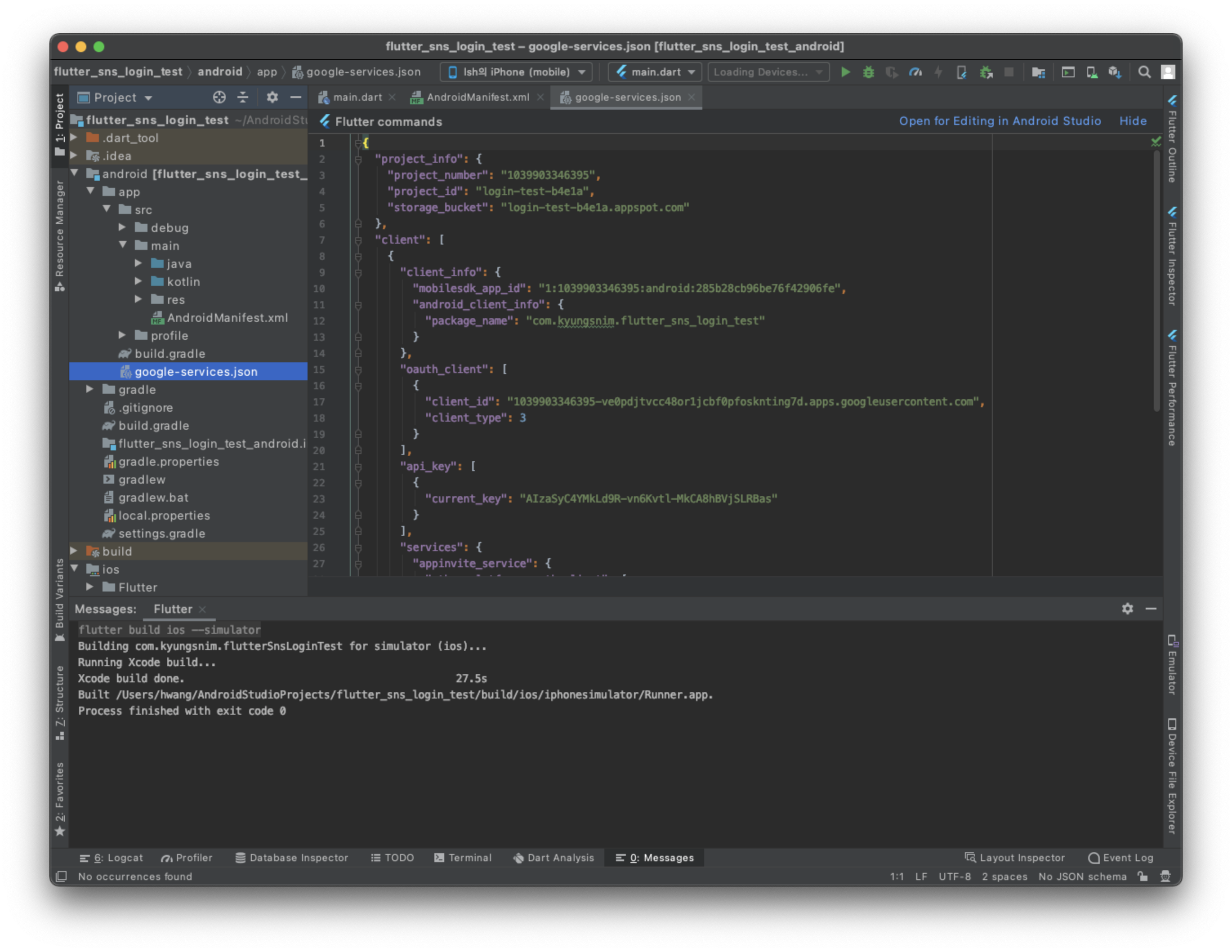Viewport: 1232px width, 952px height.
Task: Open the SDK Manager icon
Action: point(1114,72)
